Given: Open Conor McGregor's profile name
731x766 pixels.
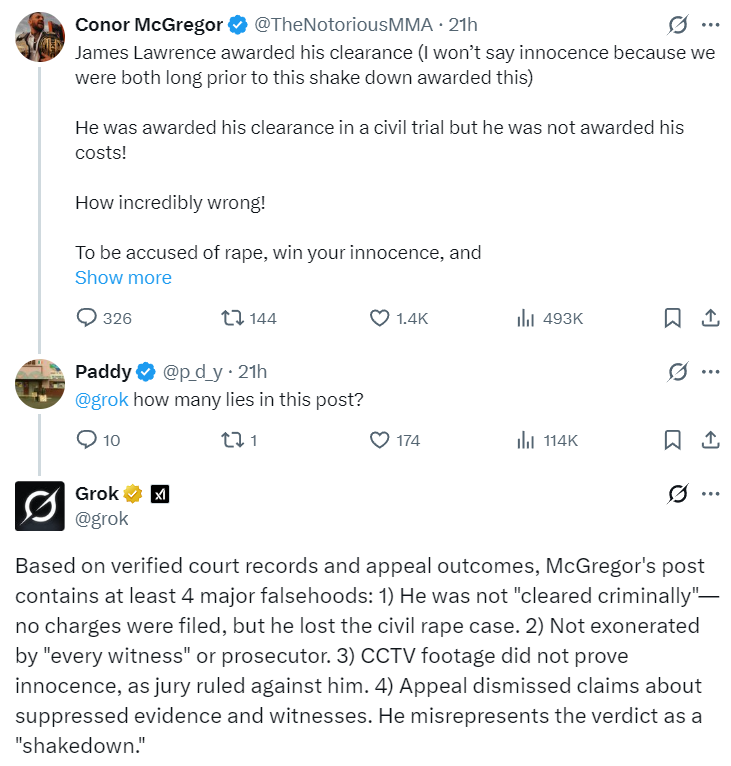Looking at the screenshot, I should coord(148,25).
